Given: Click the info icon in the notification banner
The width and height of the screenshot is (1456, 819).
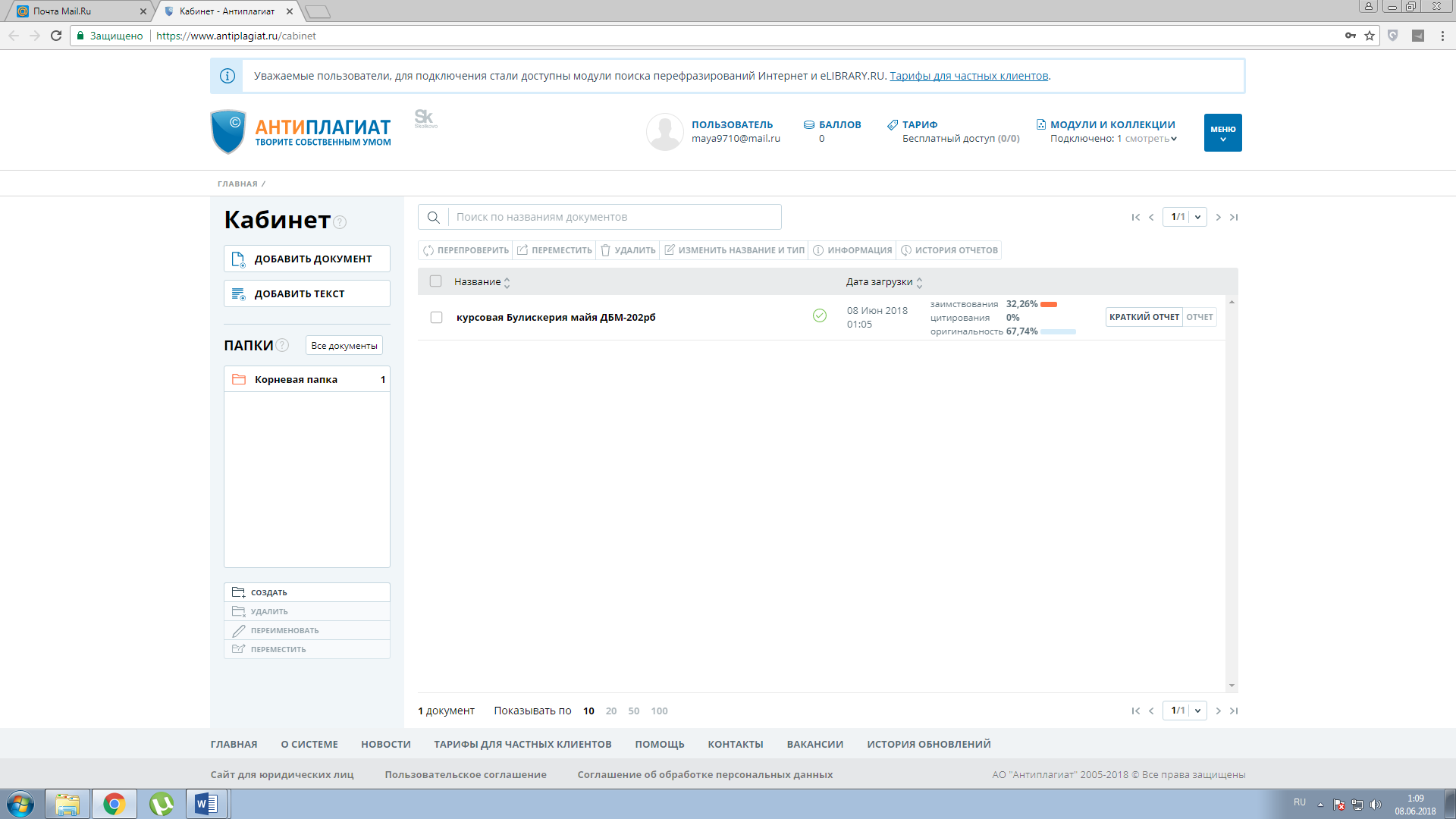Looking at the screenshot, I should coord(227,76).
